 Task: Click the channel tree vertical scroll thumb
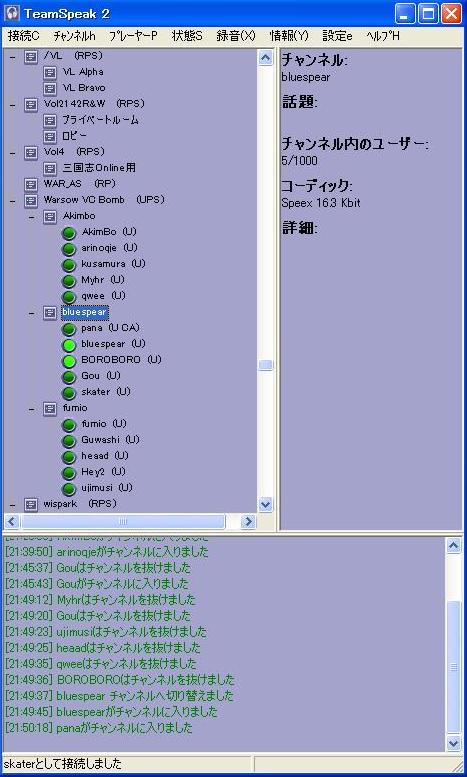point(266,365)
